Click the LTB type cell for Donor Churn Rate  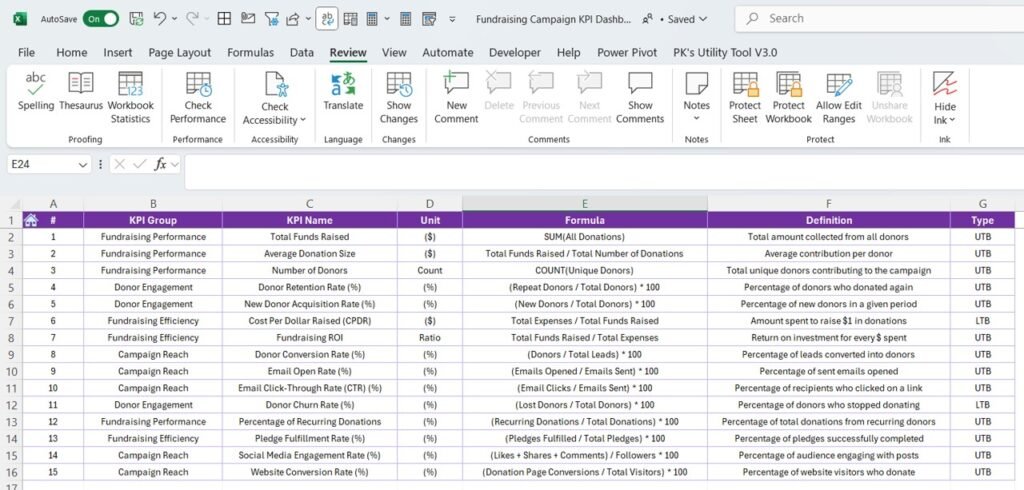(x=982, y=405)
